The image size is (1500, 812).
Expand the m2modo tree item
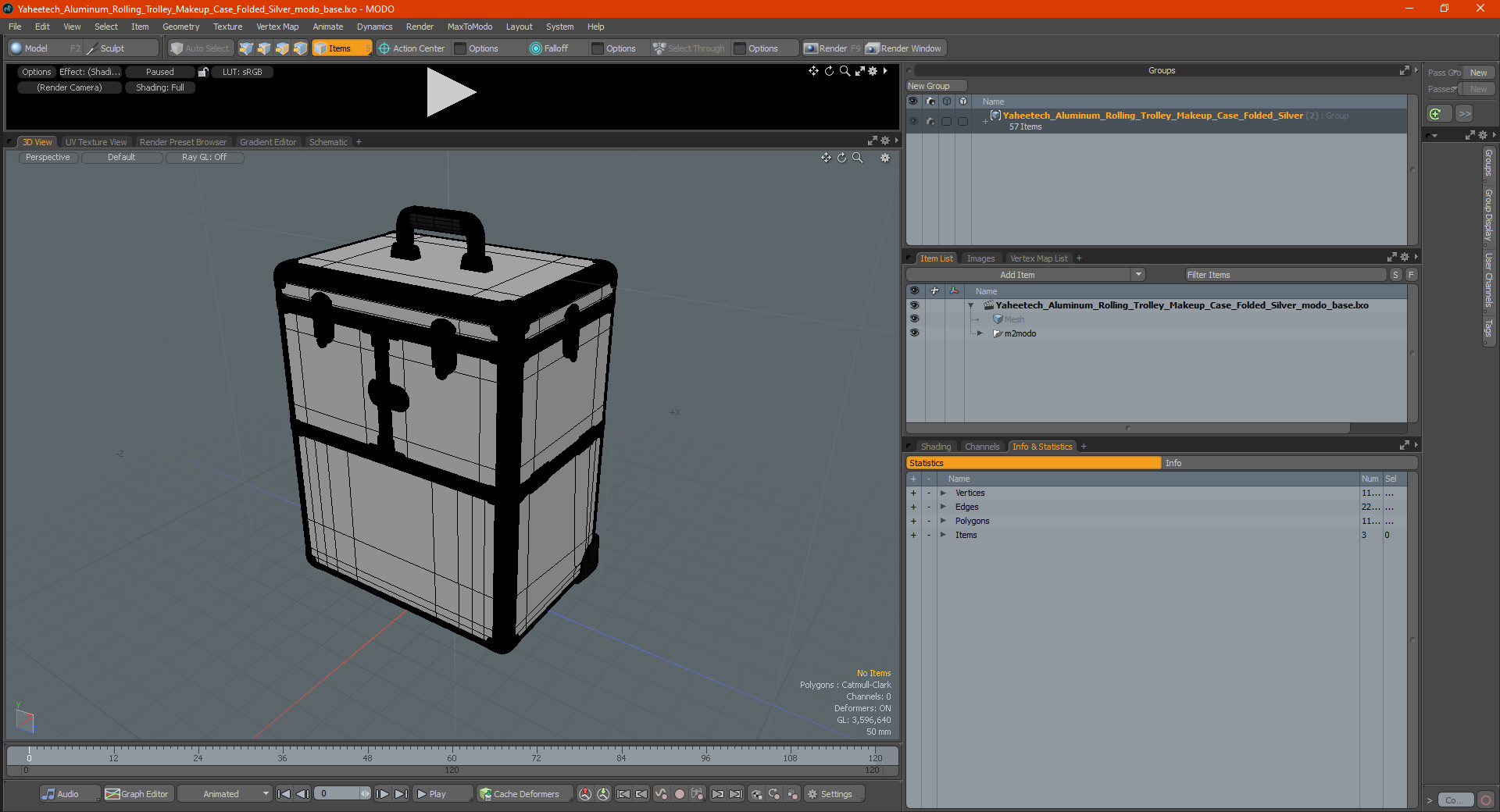pos(980,333)
